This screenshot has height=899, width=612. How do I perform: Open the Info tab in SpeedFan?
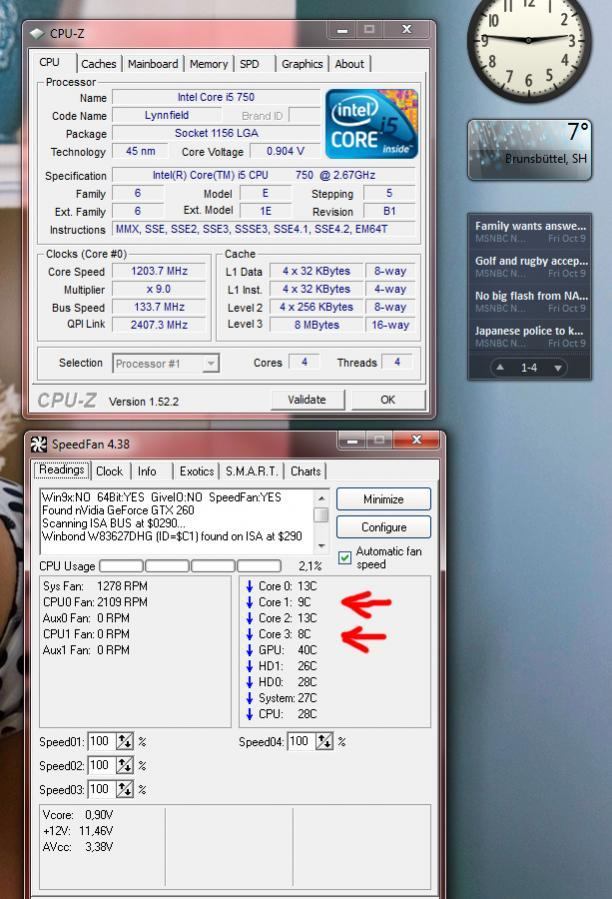pyautogui.click(x=147, y=471)
